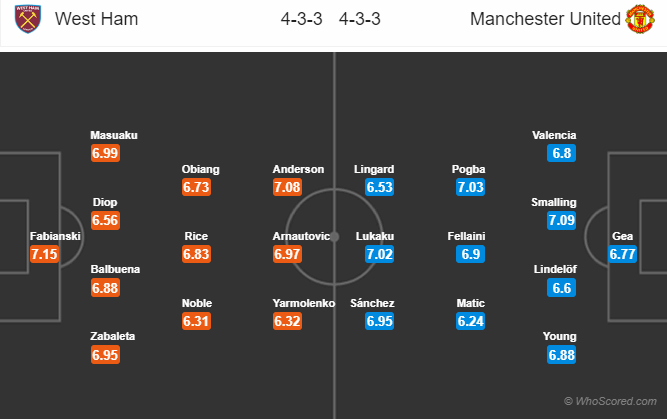Screen dimensions: 667x419
Task: Select Diop's 6.56 rating badge
Action: click(105, 220)
